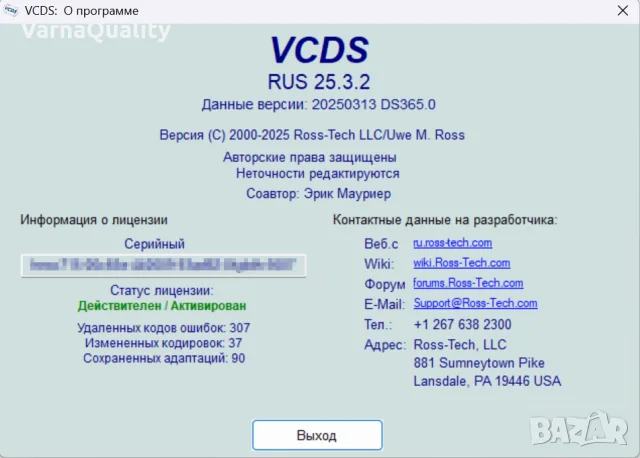Close the VCDS О программе dialog
The image size is (640, 458).
pos(623,11)
